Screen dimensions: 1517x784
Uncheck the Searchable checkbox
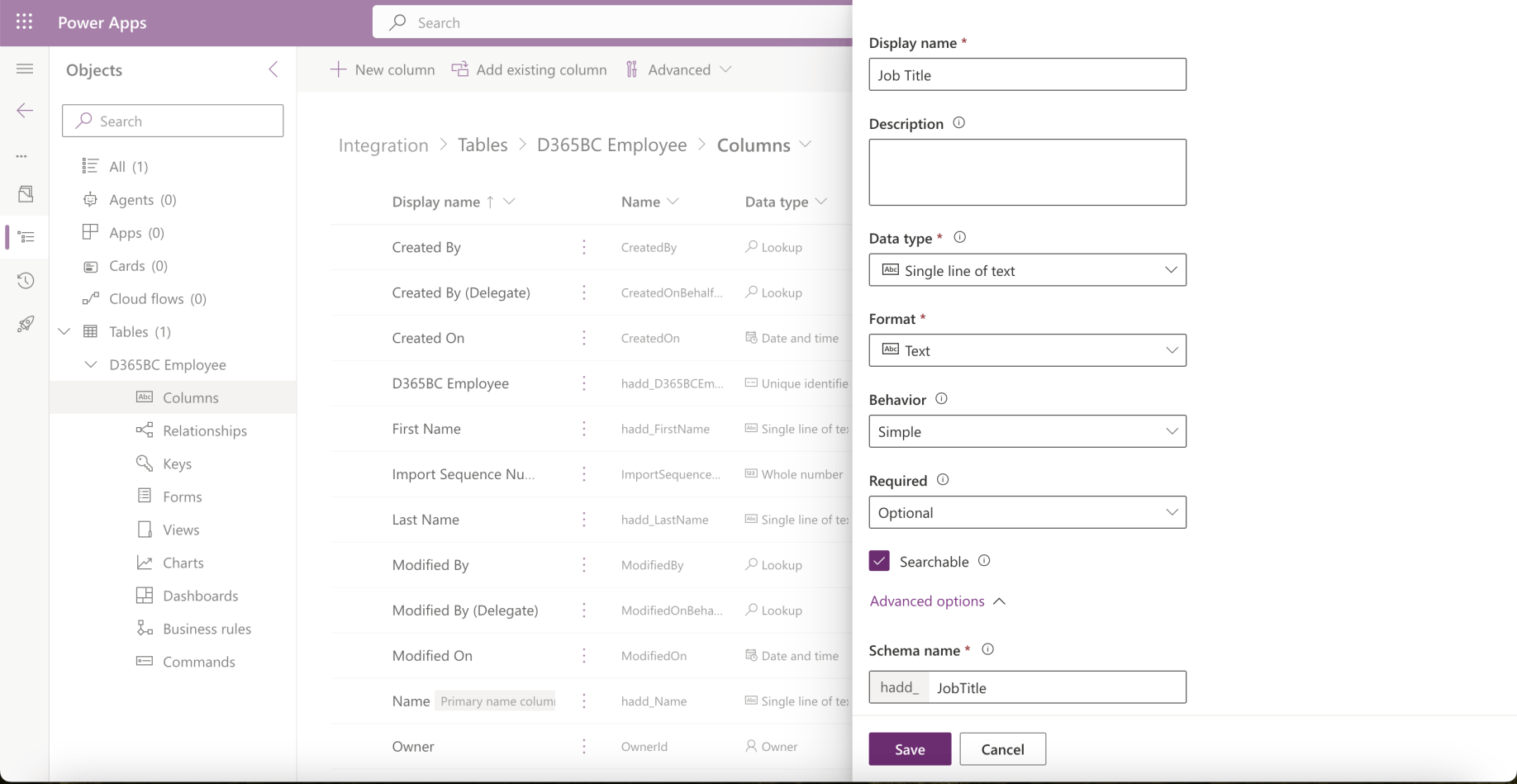click(879, 561)
